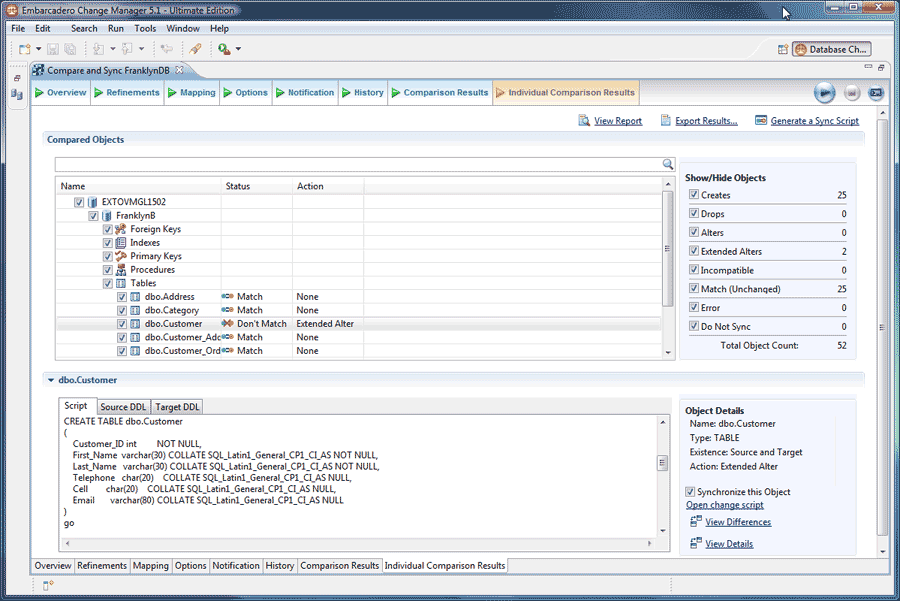Image resolution: width=900 pixels, height=601 pixels.
Task: Click the Import toolbar icon
Action: pyautogui.click(x=98, y=49)
